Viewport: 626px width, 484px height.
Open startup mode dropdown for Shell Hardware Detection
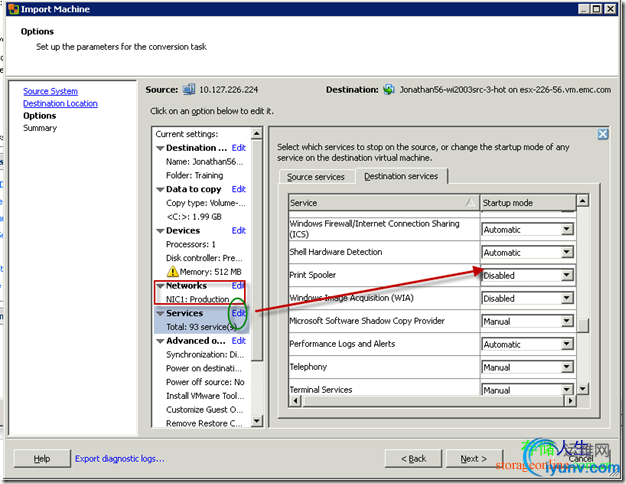coord(567,252)
